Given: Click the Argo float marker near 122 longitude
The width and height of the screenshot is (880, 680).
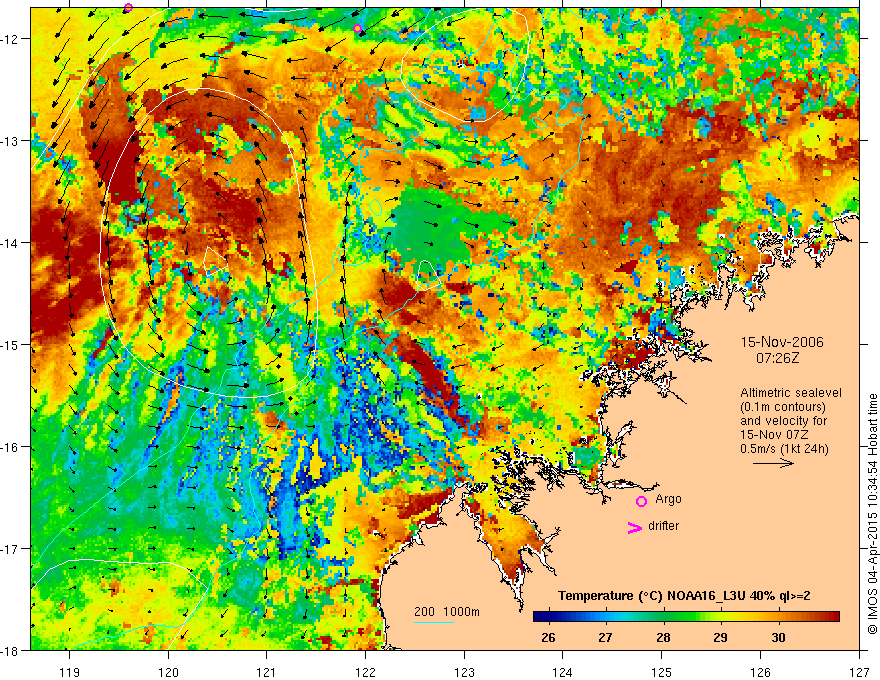Looking at the screenshot, I should coord(358,29).
